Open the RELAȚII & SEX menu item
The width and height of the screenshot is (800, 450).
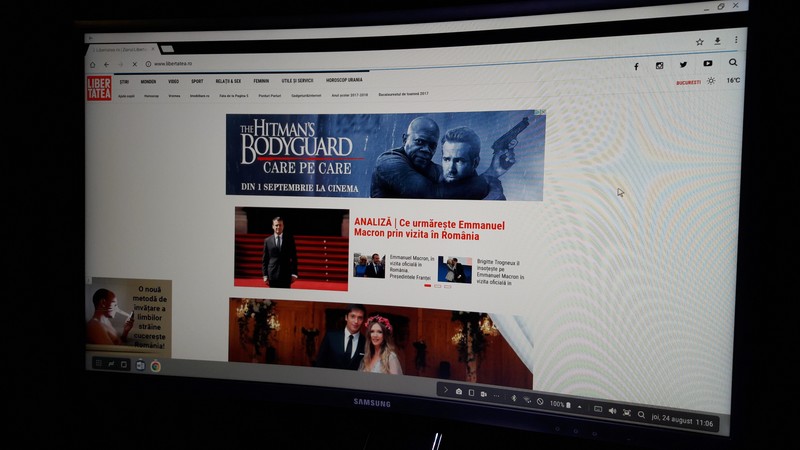coord(228,81)
